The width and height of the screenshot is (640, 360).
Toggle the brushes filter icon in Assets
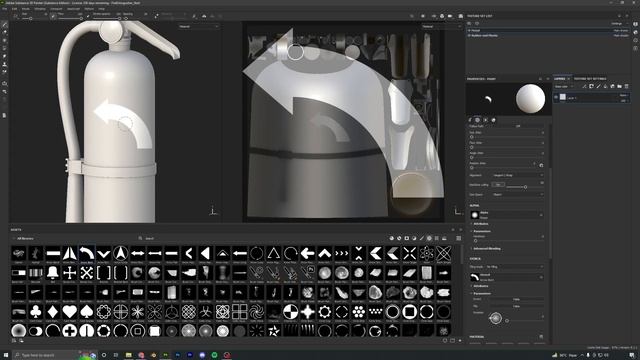tap(422, 238)
